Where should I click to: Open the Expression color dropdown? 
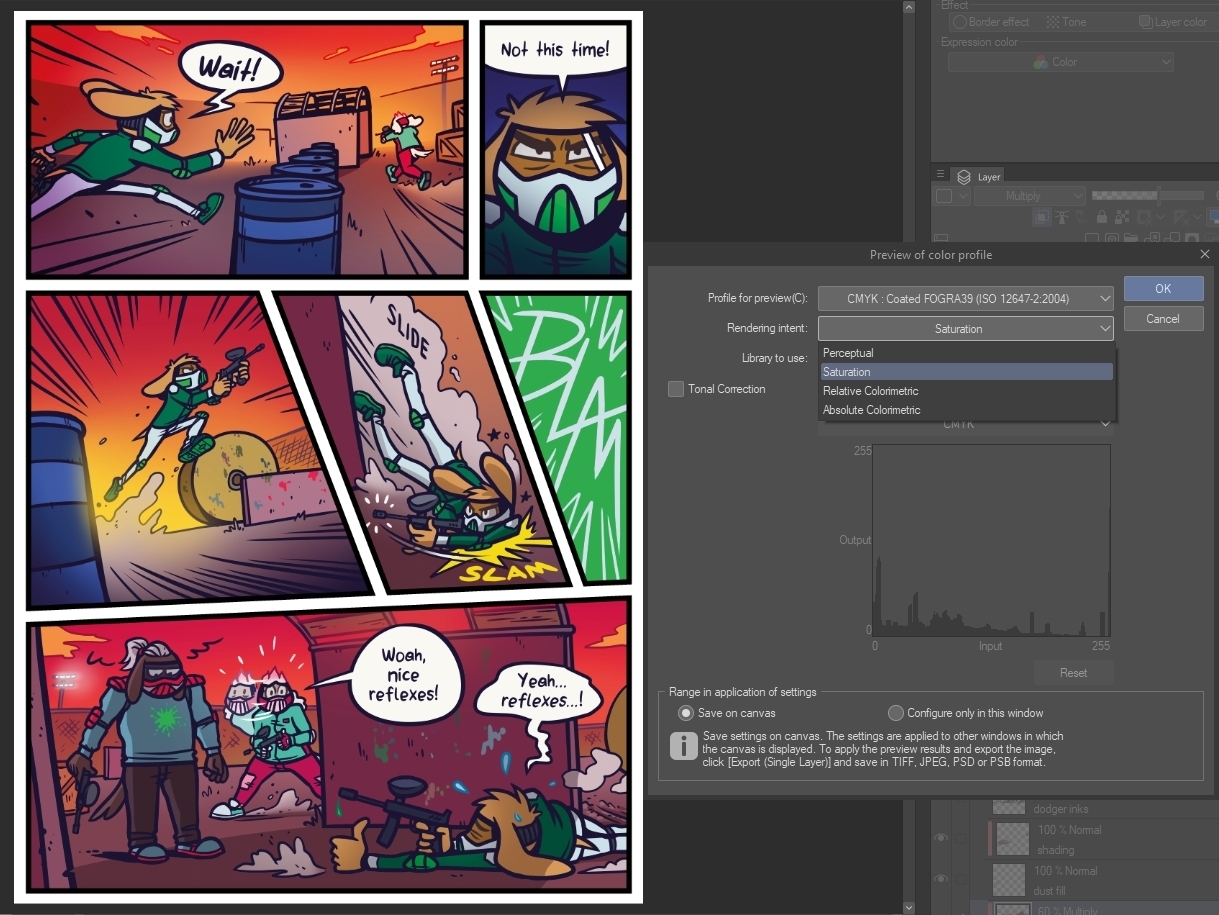pos(1061,62)
